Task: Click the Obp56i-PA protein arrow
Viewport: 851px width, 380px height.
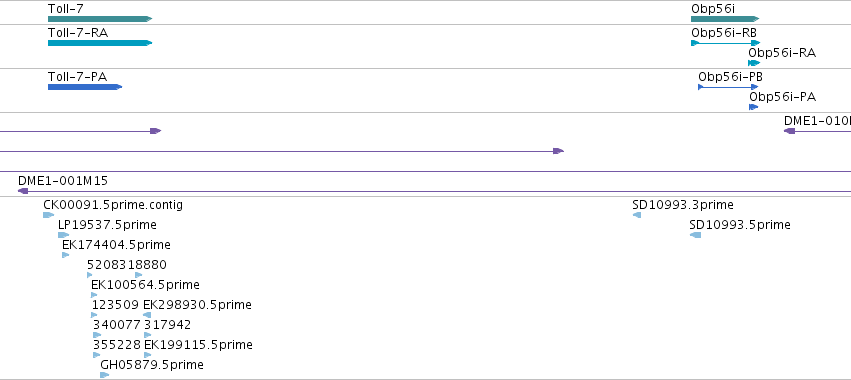Action: point(753,107)
